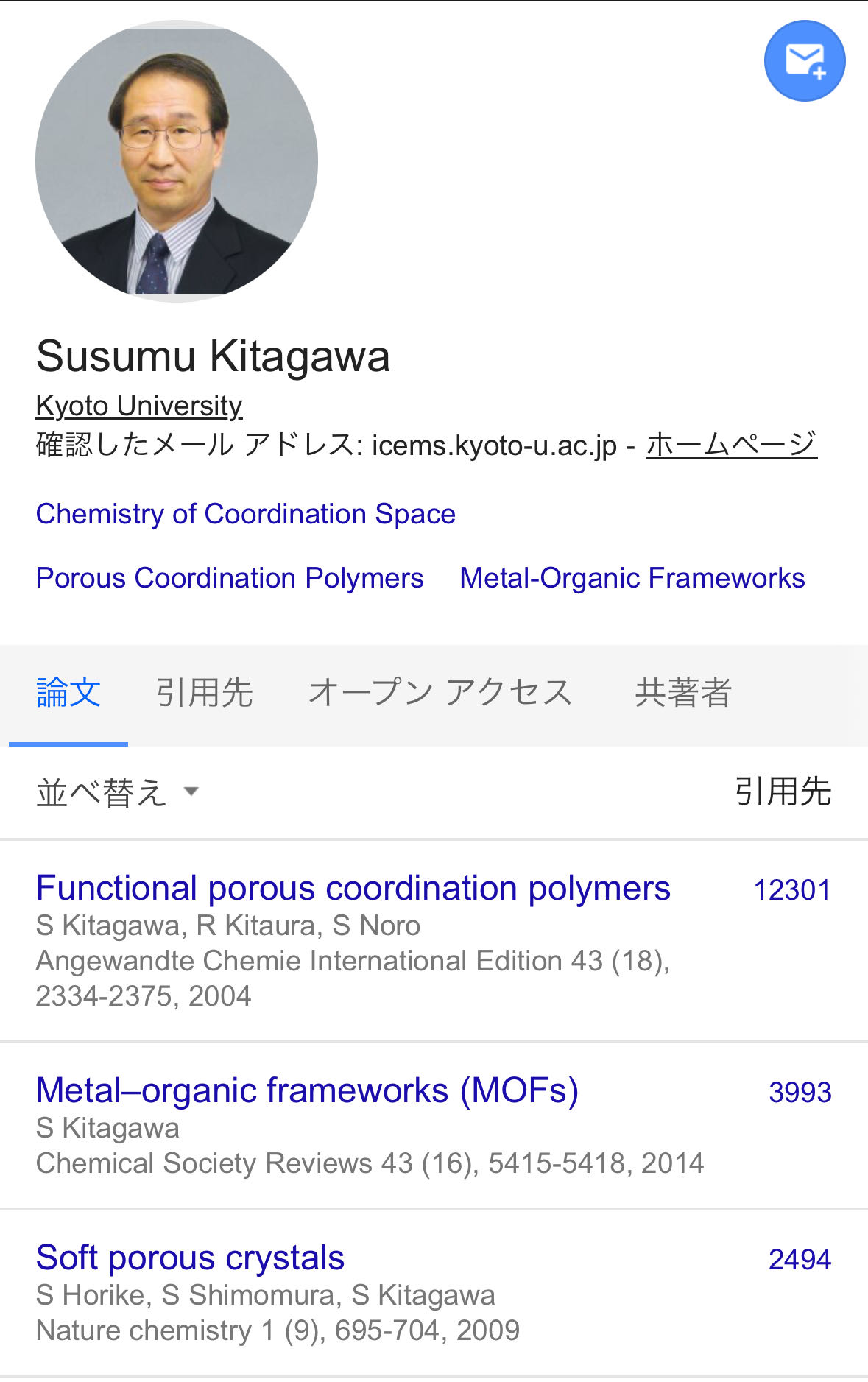The height and width of the screenshot is (1382, 868).
Task: Click the blue follow-by-email icon
Action: pyautogui.click(x=804, y=60)
